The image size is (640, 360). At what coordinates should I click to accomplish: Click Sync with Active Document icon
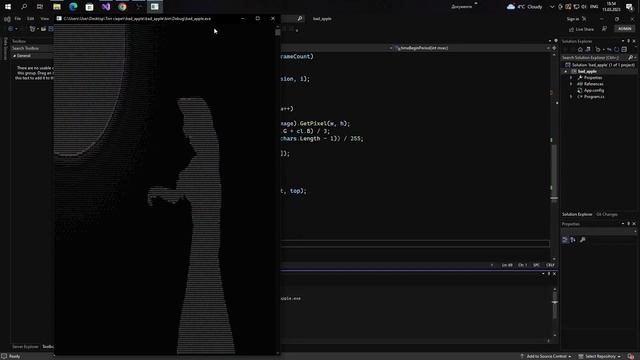click(609, 50)
